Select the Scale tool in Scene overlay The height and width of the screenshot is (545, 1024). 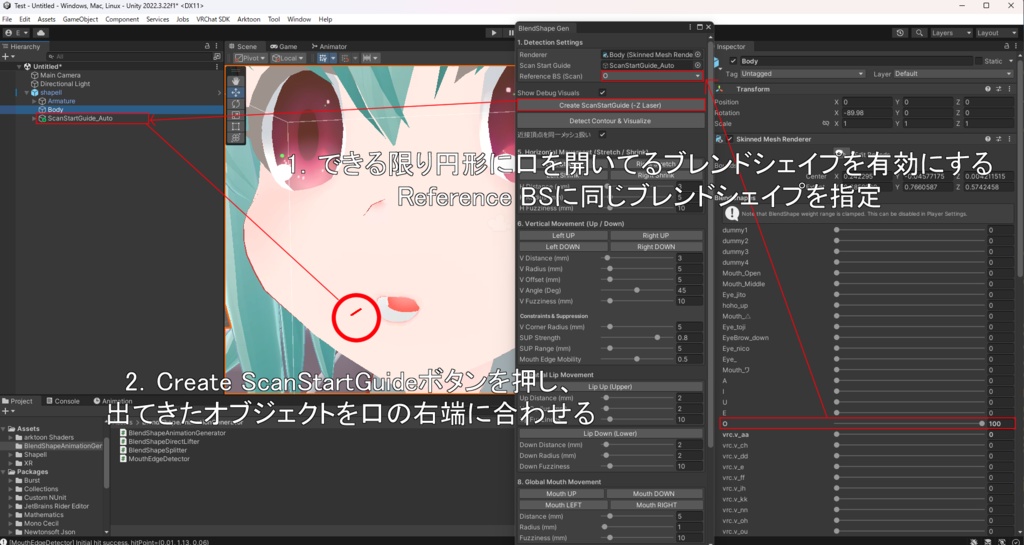coord(236,115)
